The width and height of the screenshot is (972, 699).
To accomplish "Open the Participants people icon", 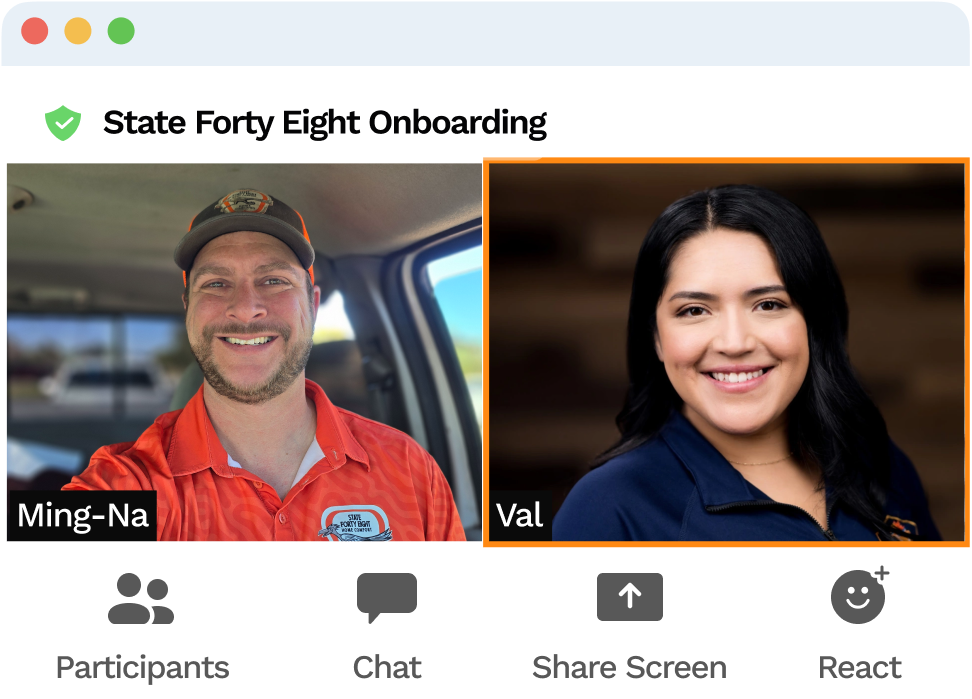I will point(141,598).
